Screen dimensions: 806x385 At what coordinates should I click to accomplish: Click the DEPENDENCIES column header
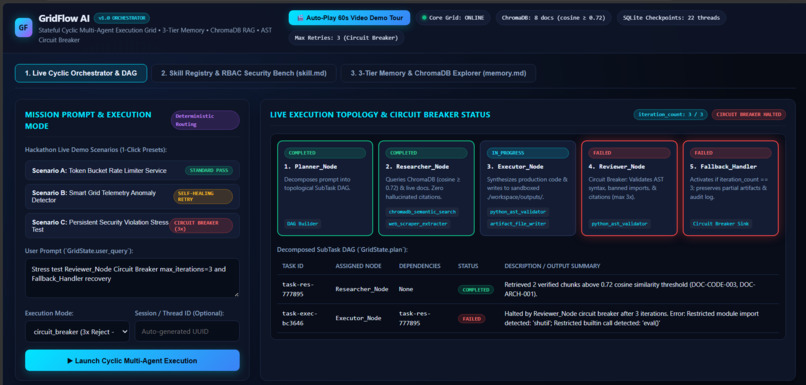coord(419,266)
